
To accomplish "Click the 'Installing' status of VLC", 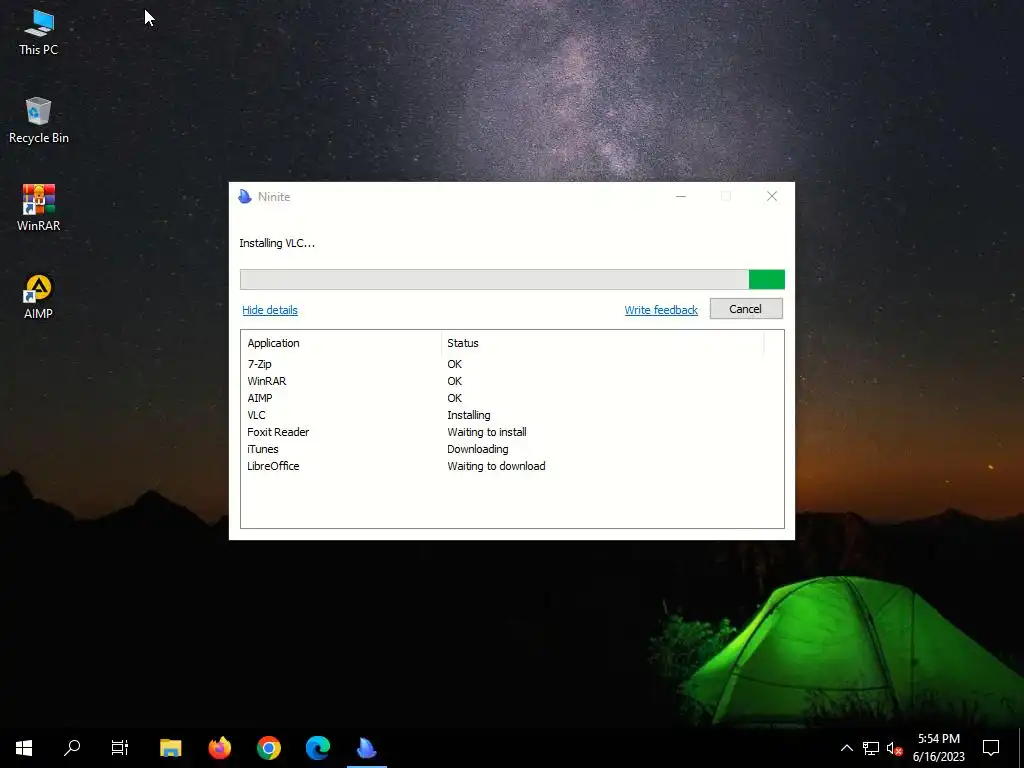I will (x=469, y=415).
